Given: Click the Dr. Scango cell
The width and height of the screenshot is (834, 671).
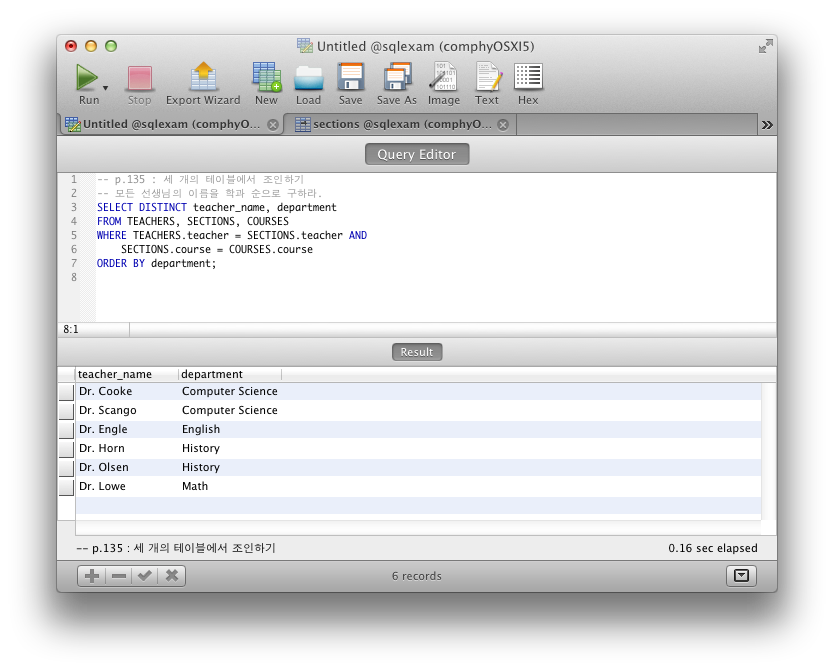Looking at the screenshot, I should 127,410.
